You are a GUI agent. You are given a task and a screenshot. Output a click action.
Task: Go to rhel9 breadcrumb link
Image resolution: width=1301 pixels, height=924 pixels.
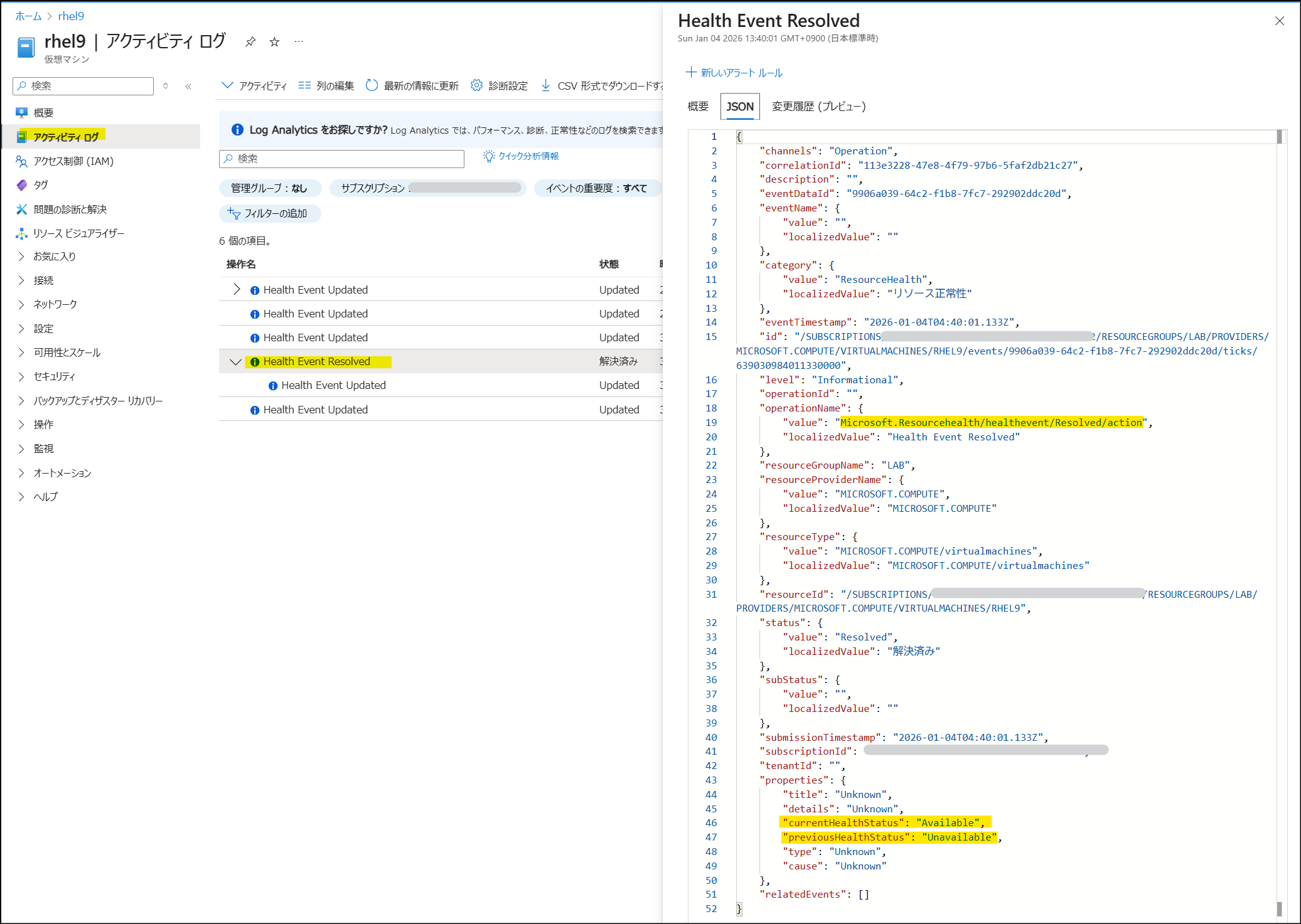71,16
